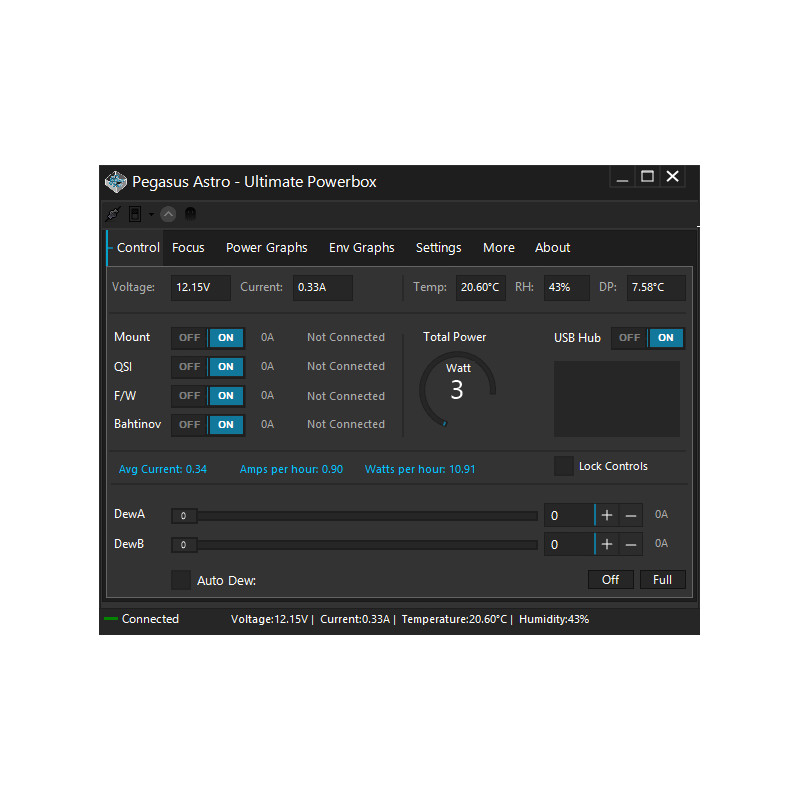Click the ghost icon in the toolbar
800x800 pixels.
[190, 213]
